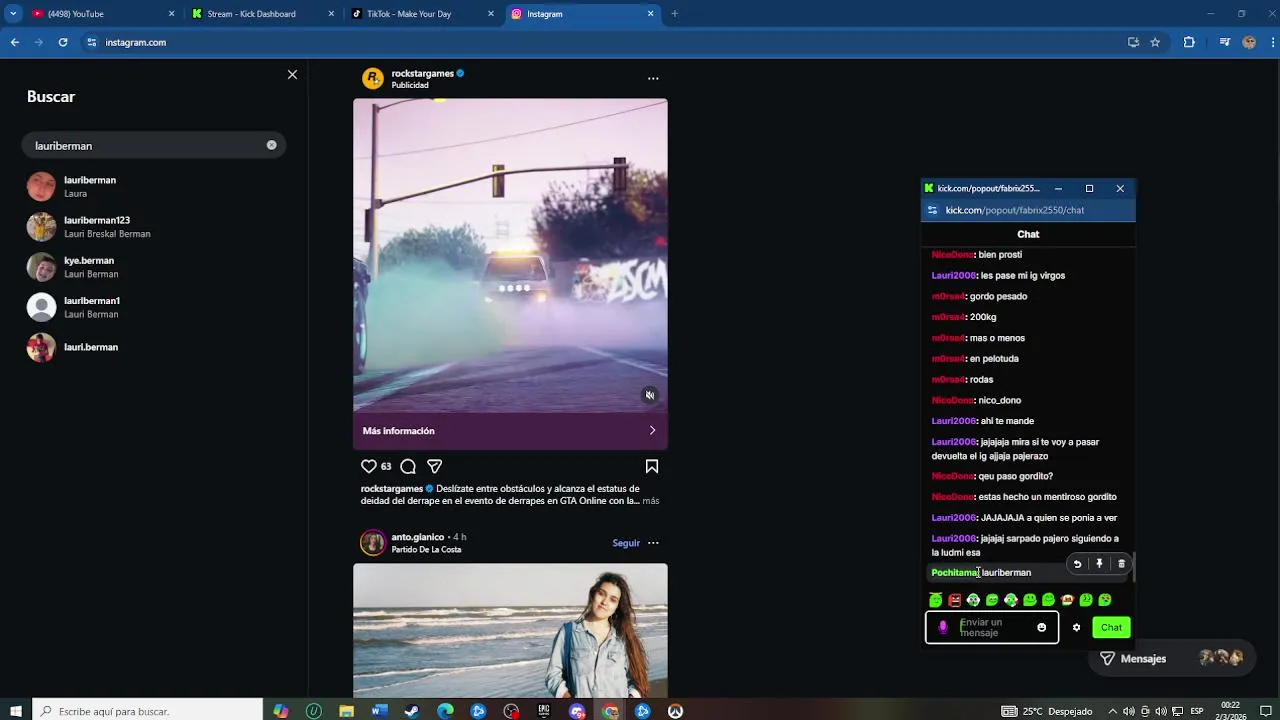Open rockstargames profile avatar
The height and width of the screenshot is (720, 1280).
373,78
